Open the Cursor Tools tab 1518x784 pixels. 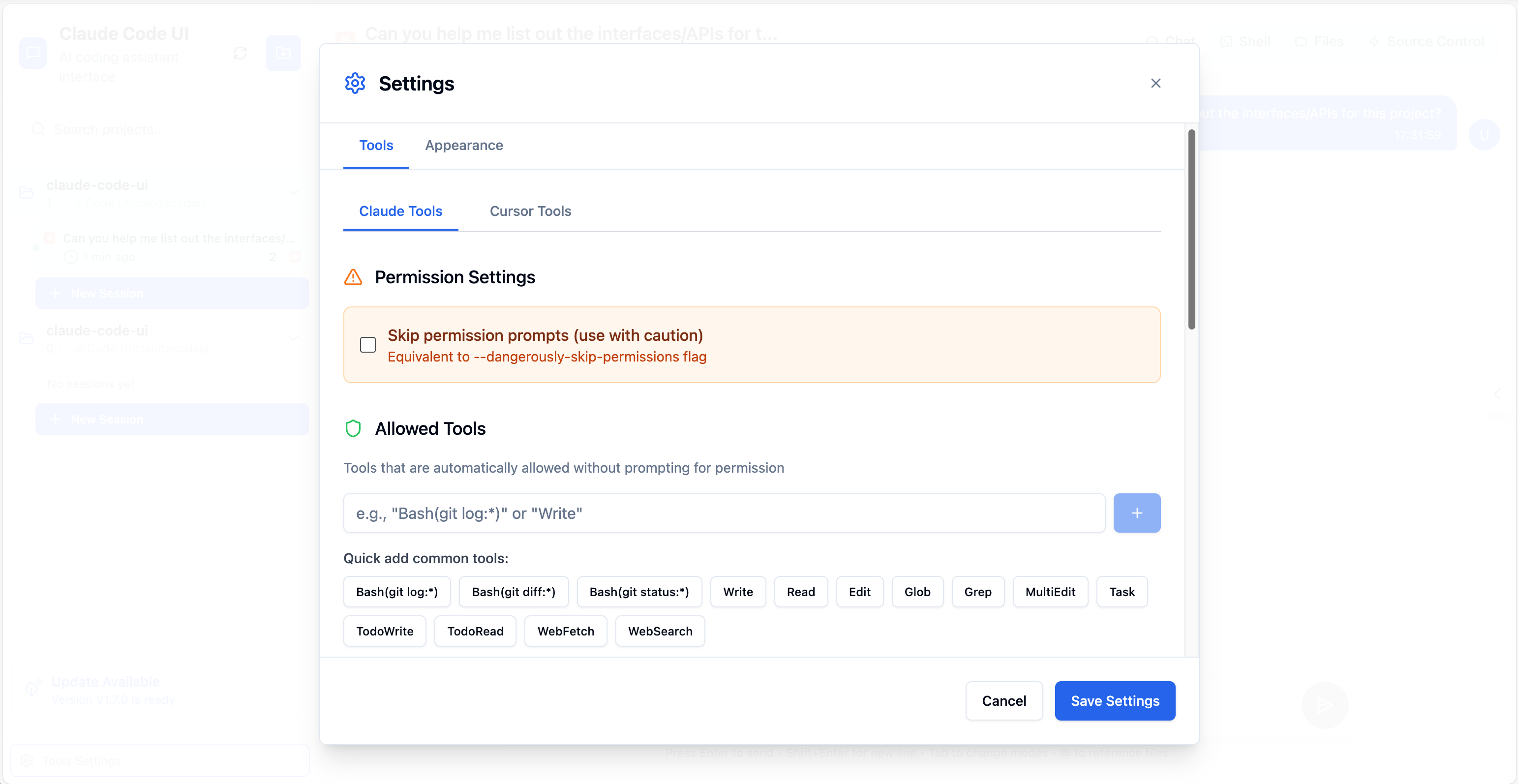pyautogui.click(x=530, y=211)
